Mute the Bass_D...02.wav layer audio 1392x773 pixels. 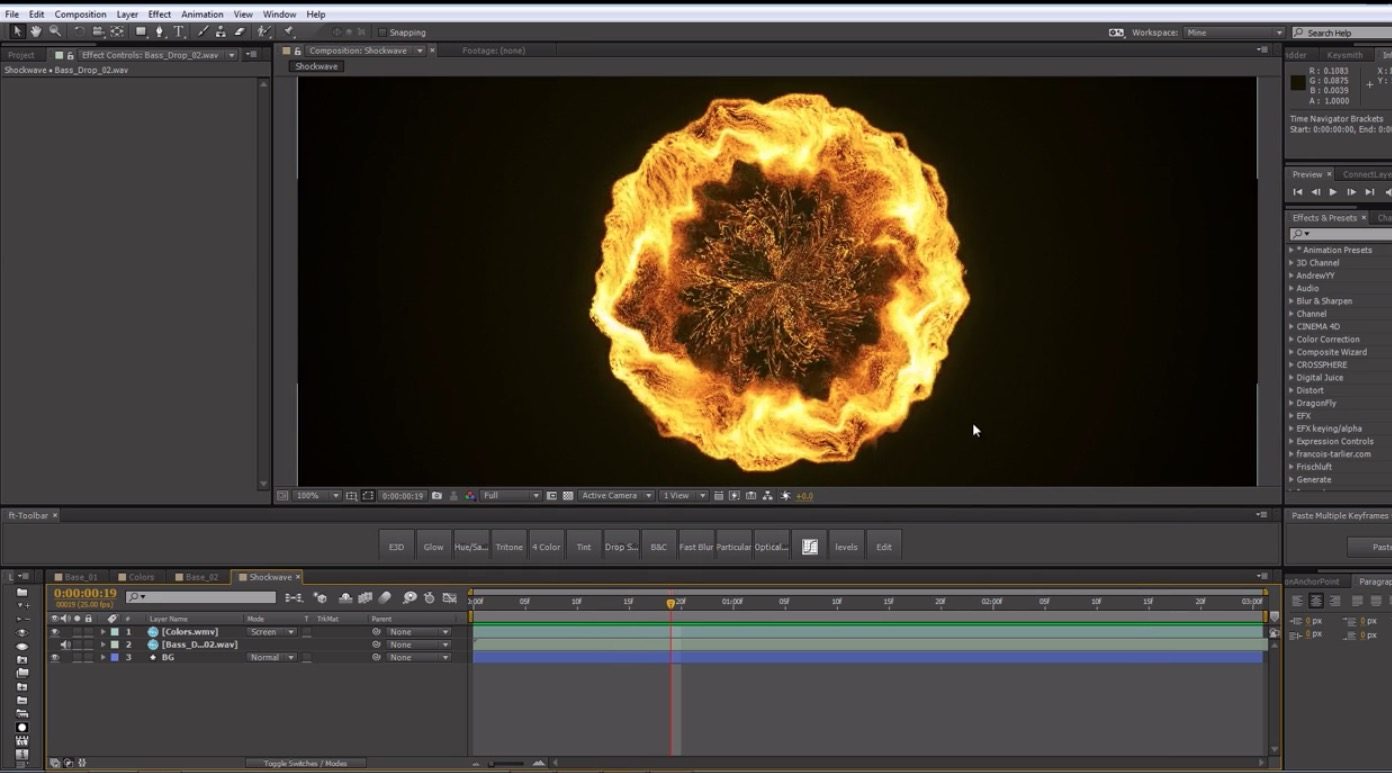click(x=65, y=645)
